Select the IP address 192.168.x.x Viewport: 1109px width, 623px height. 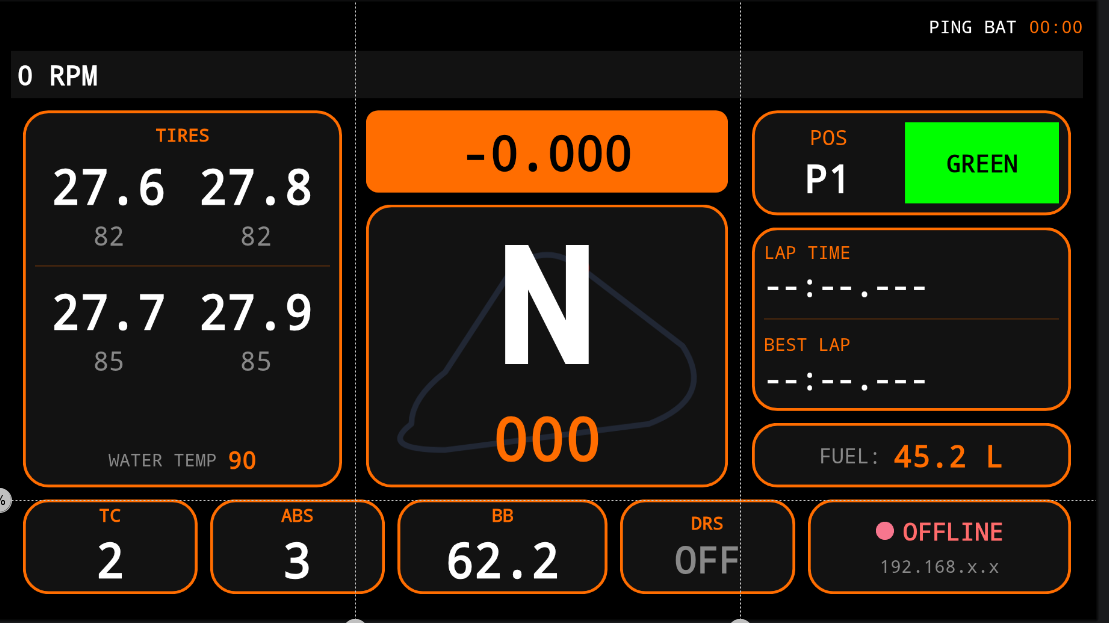pos(939,567)
